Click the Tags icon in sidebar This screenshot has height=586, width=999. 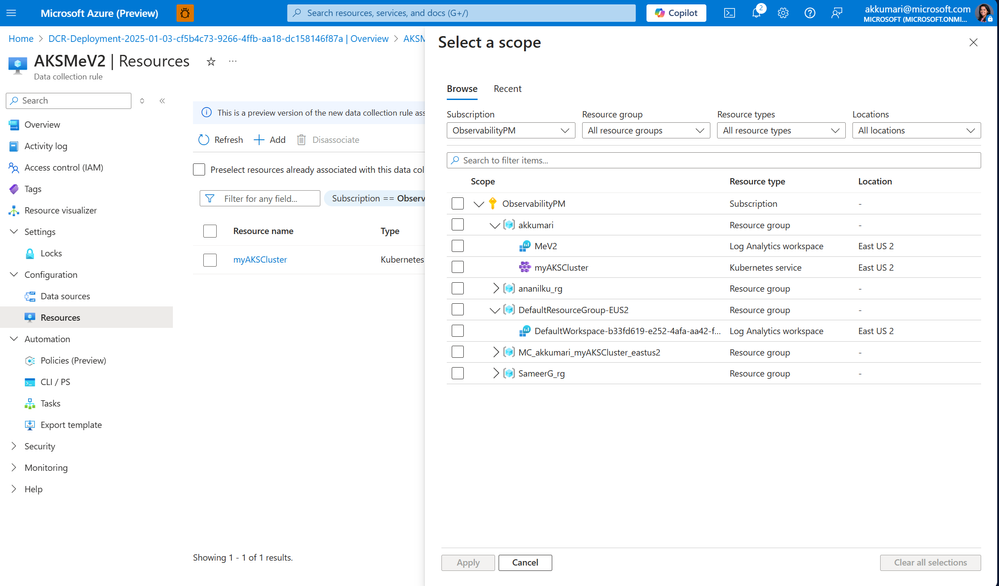pyautogui.click(x=13, y=189)
